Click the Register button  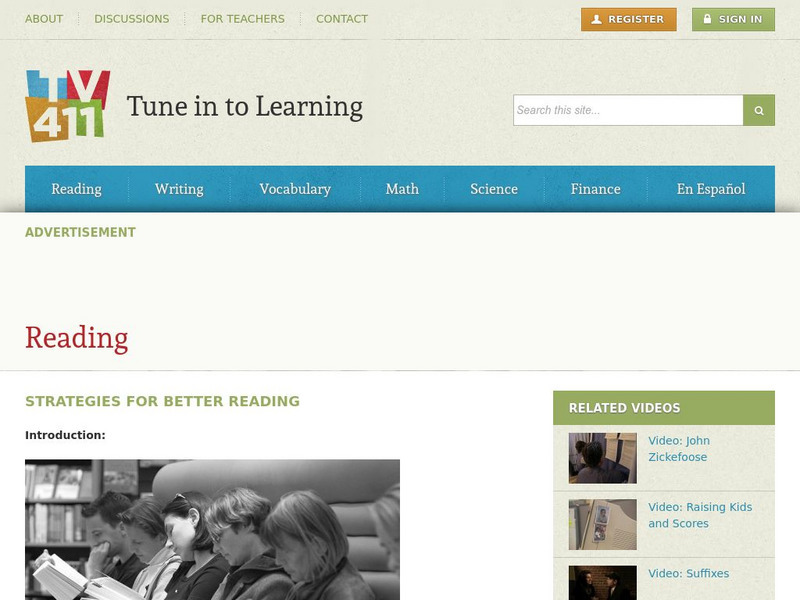629,19
